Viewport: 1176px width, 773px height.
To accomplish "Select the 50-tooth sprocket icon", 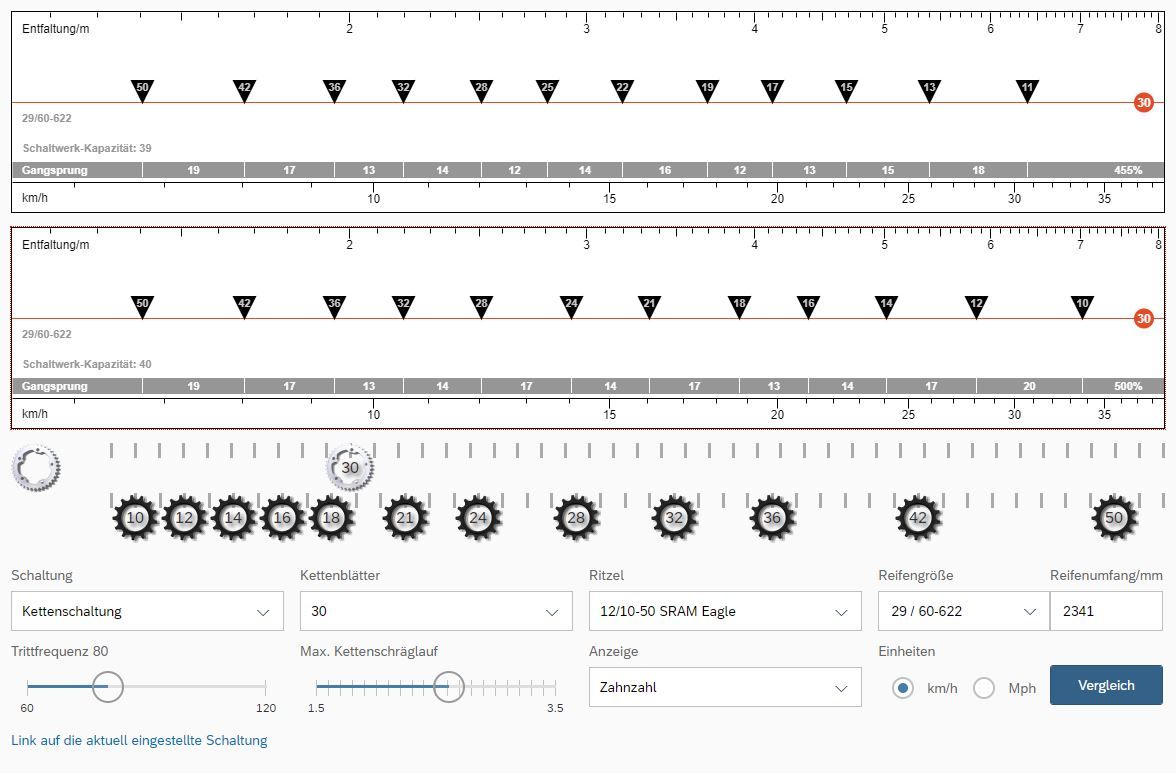I will [1114, 518].
